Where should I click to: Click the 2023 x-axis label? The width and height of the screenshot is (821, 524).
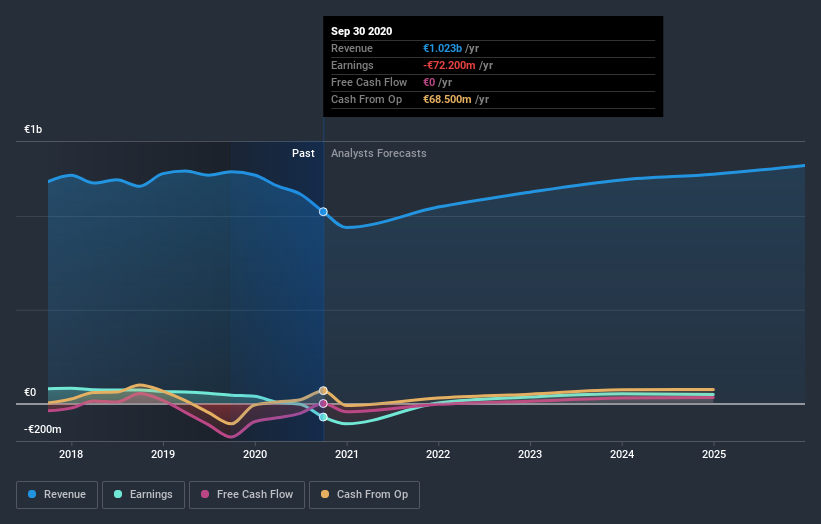pyautogui.click(x=530, y=454)
